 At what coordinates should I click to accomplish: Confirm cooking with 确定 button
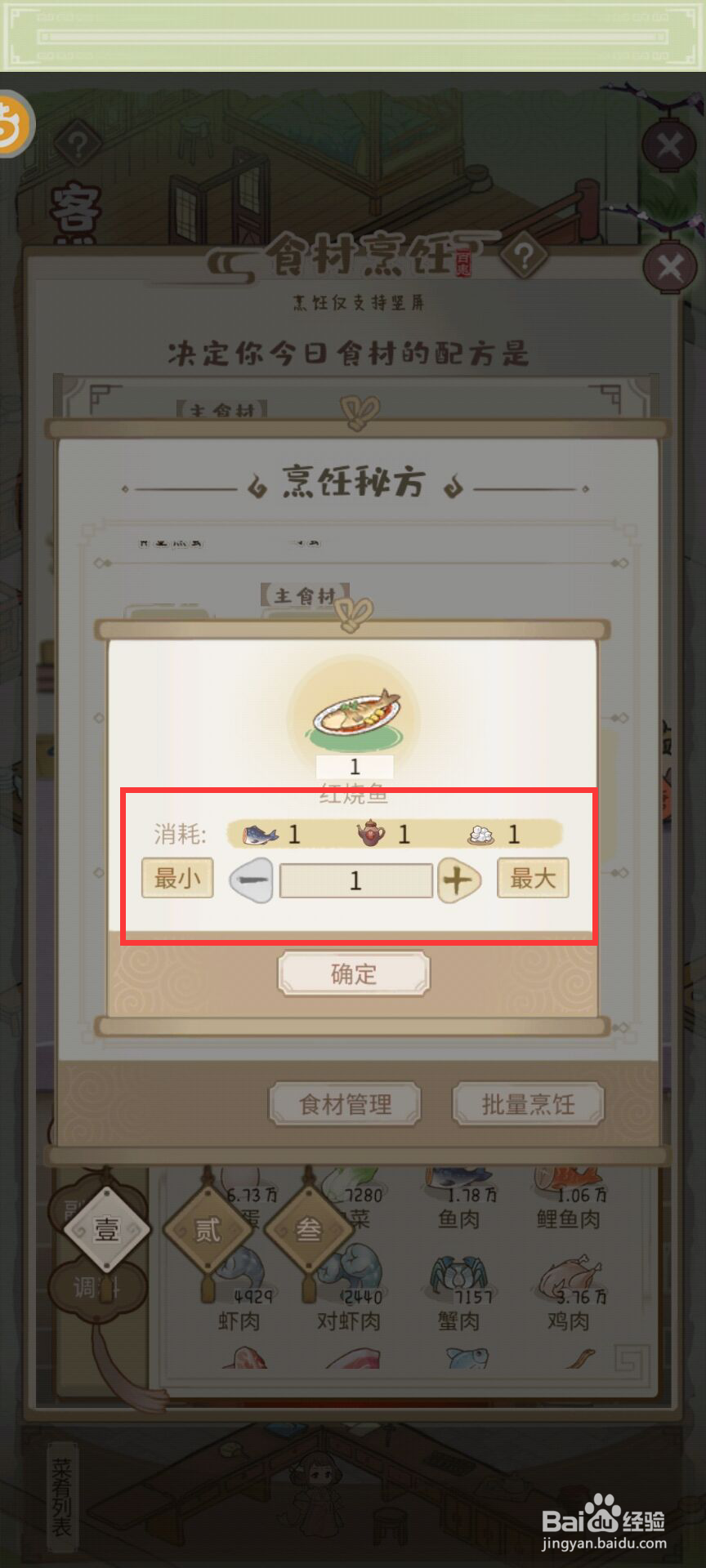click(354, 973)
